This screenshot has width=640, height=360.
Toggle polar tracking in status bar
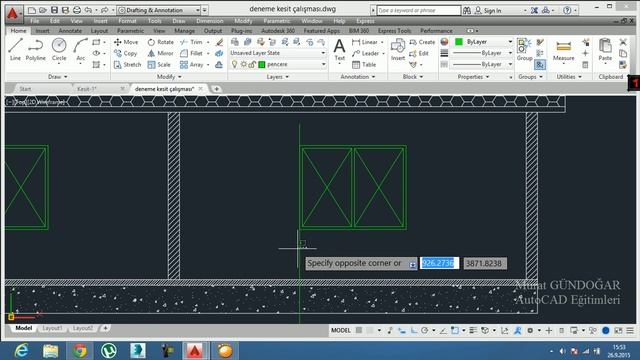(x=424, y=330)
